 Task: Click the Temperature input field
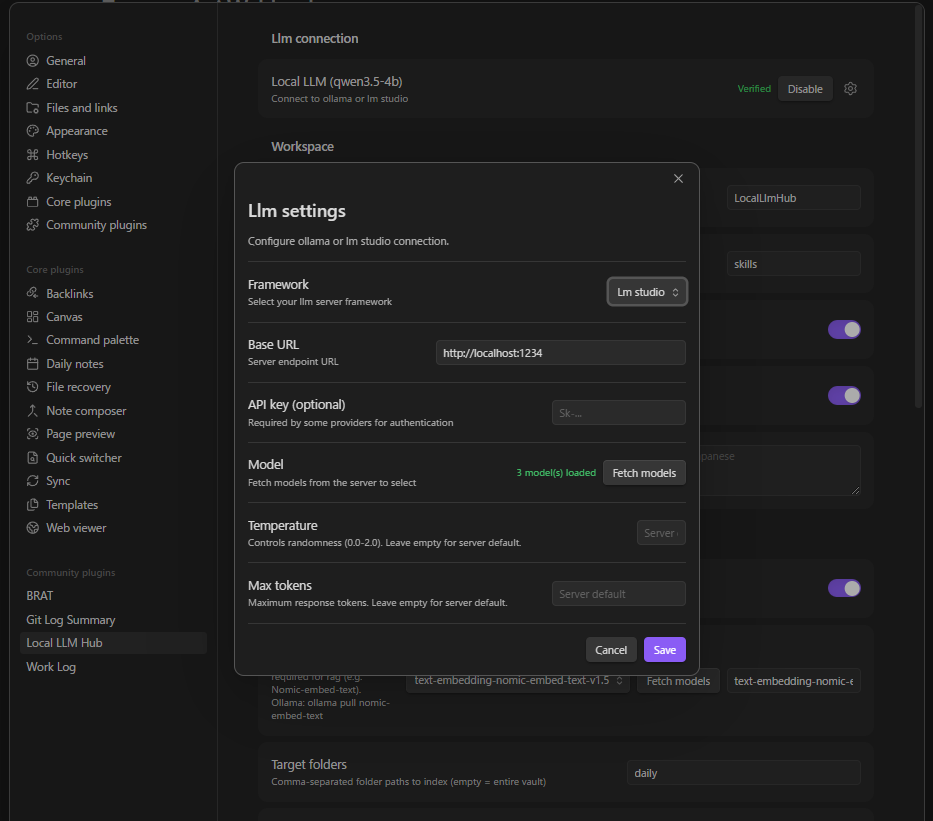661,532
